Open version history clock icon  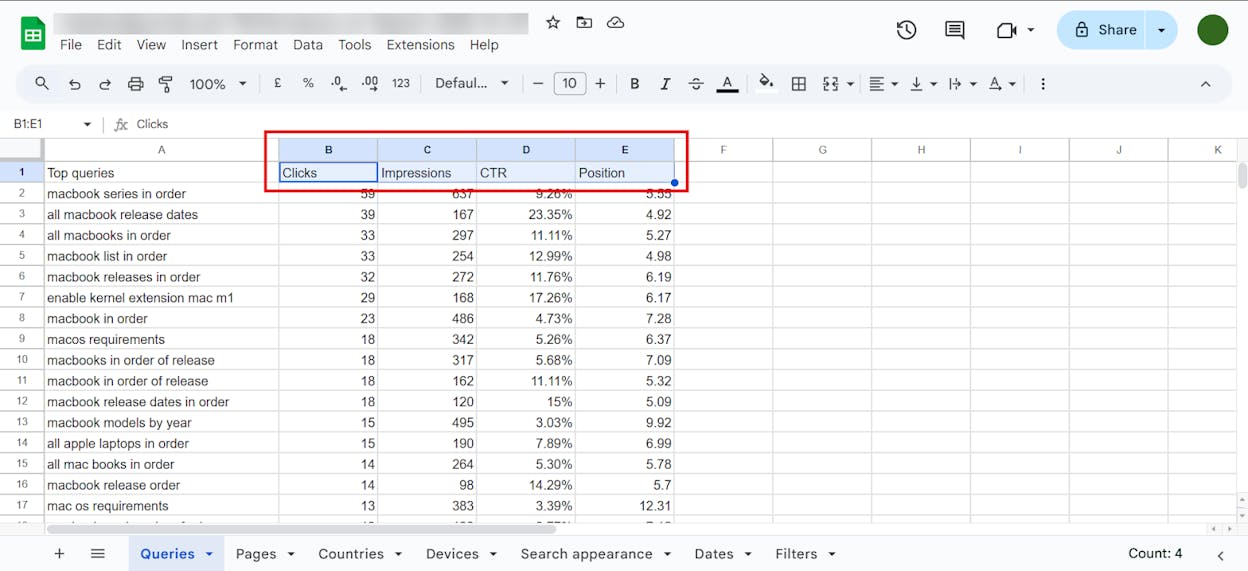[x=906, y=30]
